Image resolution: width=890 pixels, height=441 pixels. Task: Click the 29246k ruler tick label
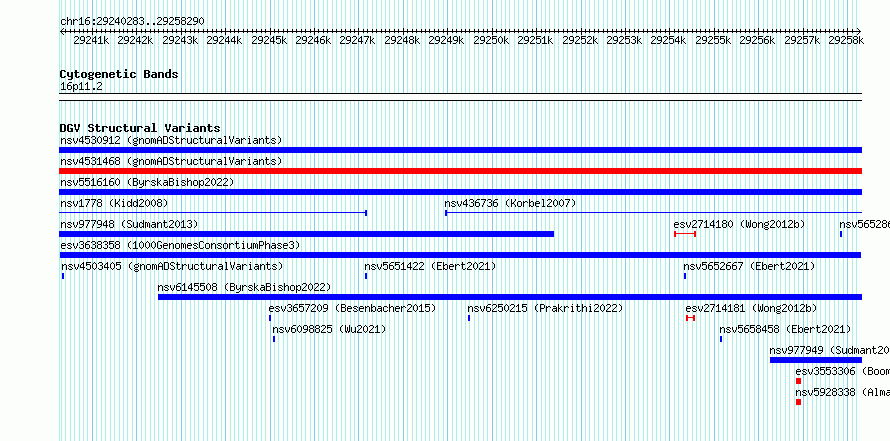click(313, 40)
